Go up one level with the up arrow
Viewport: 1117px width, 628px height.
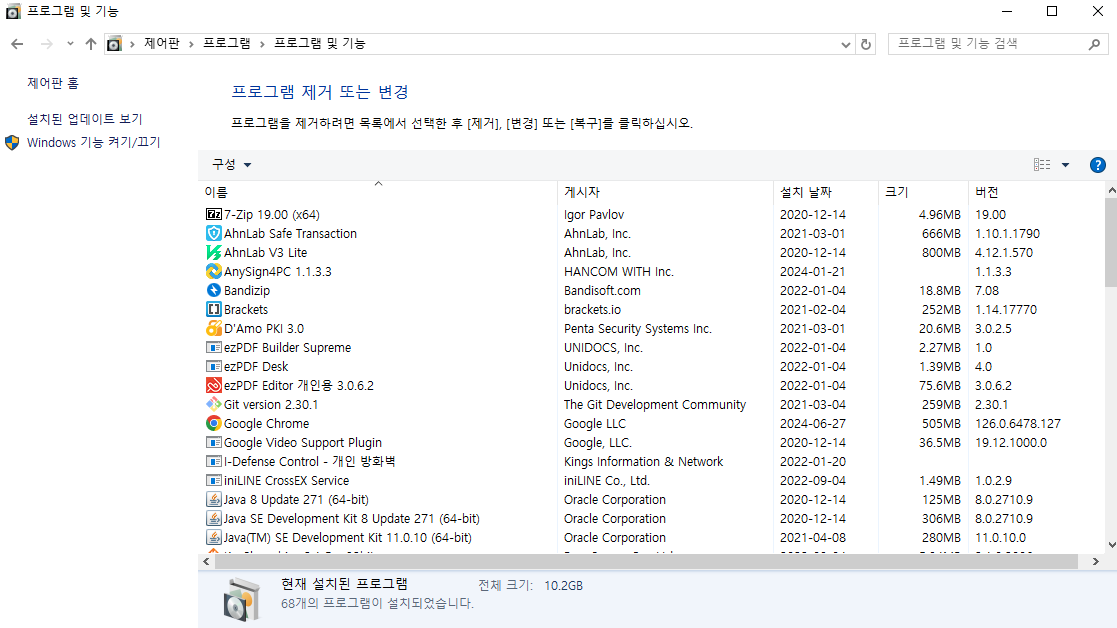point(90,44)
